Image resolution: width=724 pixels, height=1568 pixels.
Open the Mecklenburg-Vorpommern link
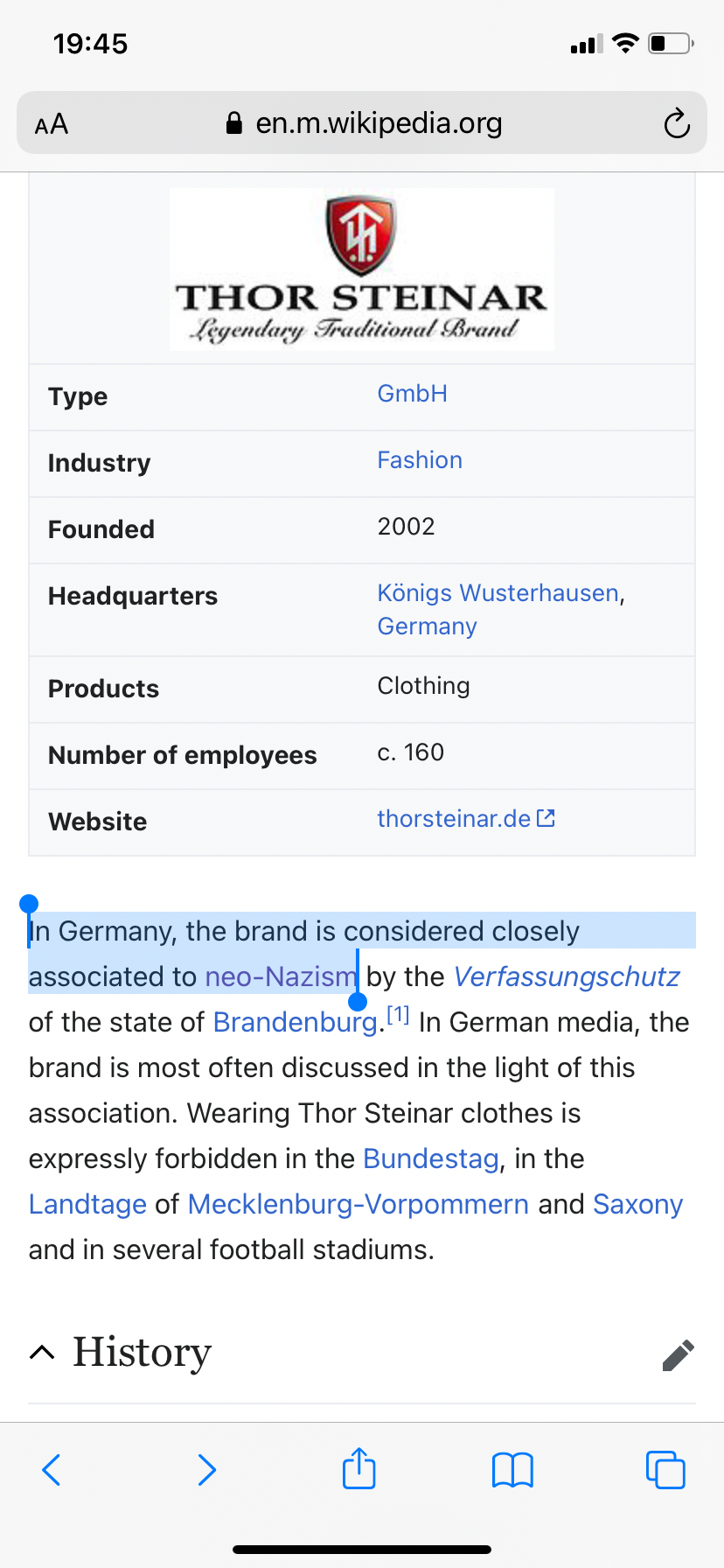click(359, 1204)
